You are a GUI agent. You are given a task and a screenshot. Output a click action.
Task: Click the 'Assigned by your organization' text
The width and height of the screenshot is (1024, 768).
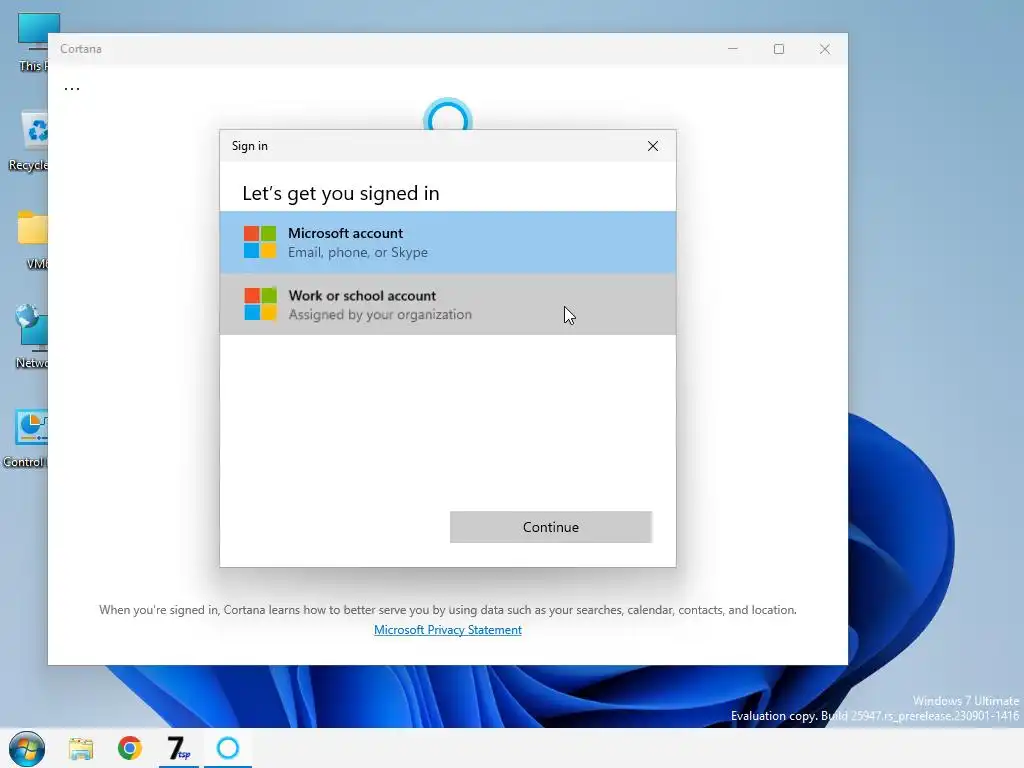coord(380,315)
